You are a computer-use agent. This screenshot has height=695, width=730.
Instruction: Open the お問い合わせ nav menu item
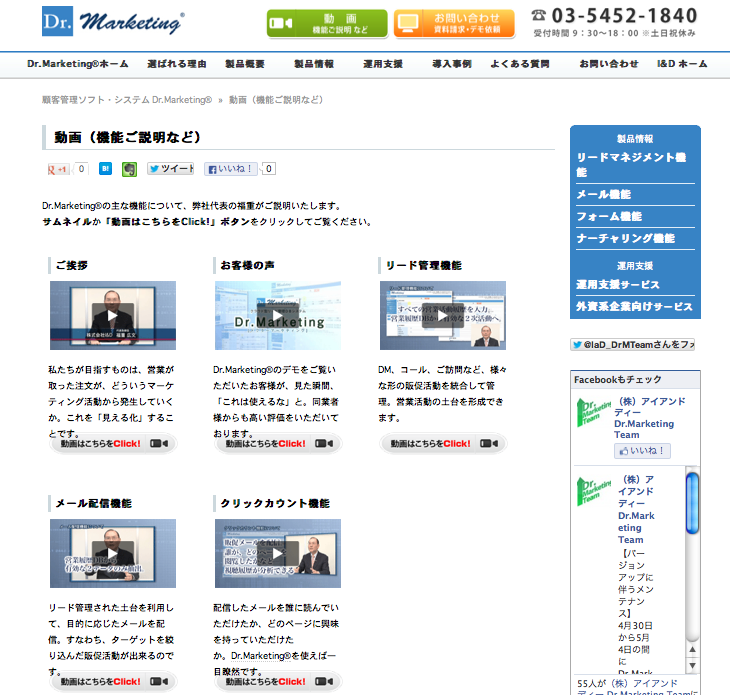click(x=608, y=64)
